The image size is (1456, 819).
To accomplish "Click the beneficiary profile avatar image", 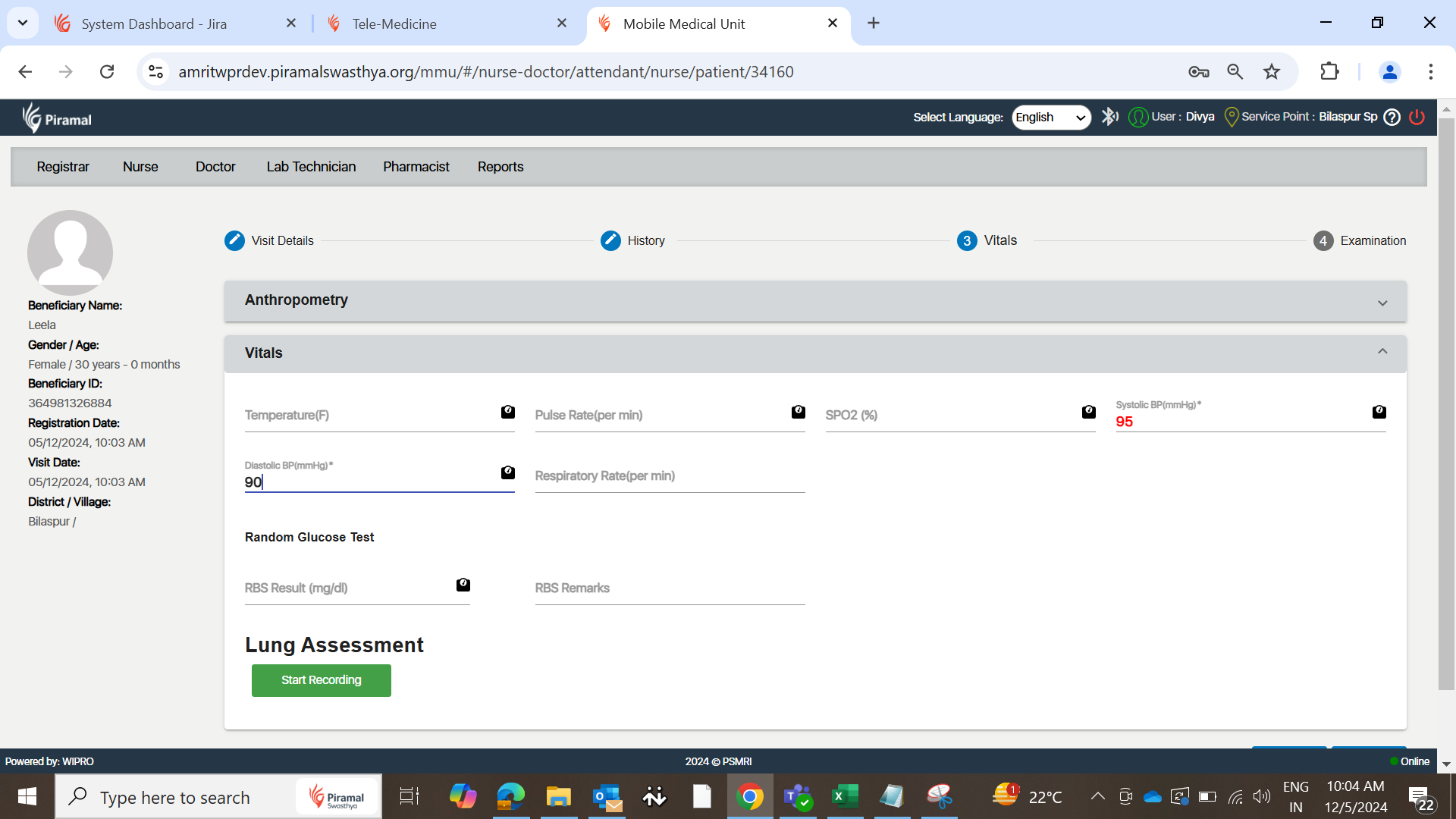I will [x=70, y=253].
